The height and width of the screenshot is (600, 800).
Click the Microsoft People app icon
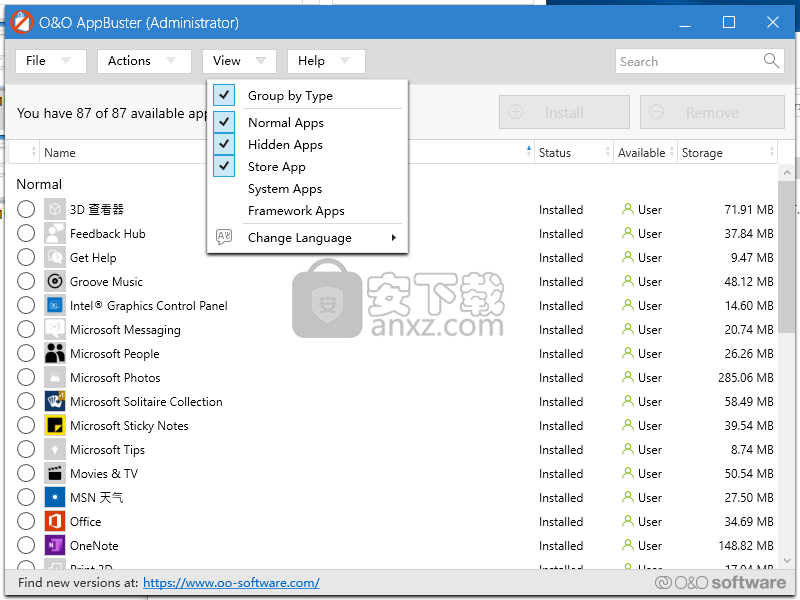pos(55,353)
